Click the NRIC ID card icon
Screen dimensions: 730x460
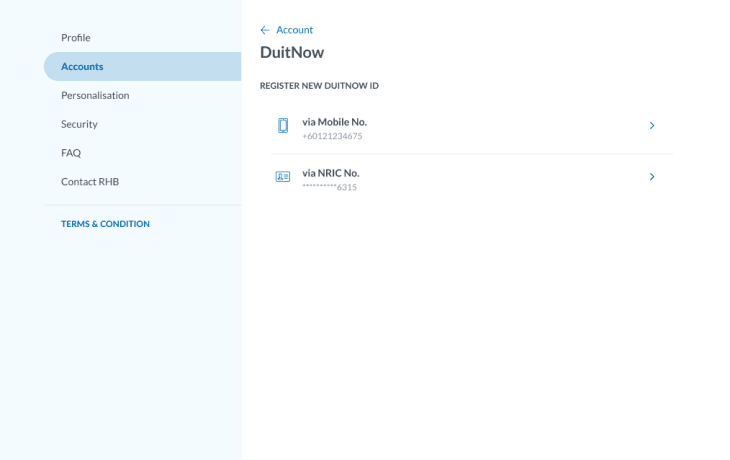283,177
